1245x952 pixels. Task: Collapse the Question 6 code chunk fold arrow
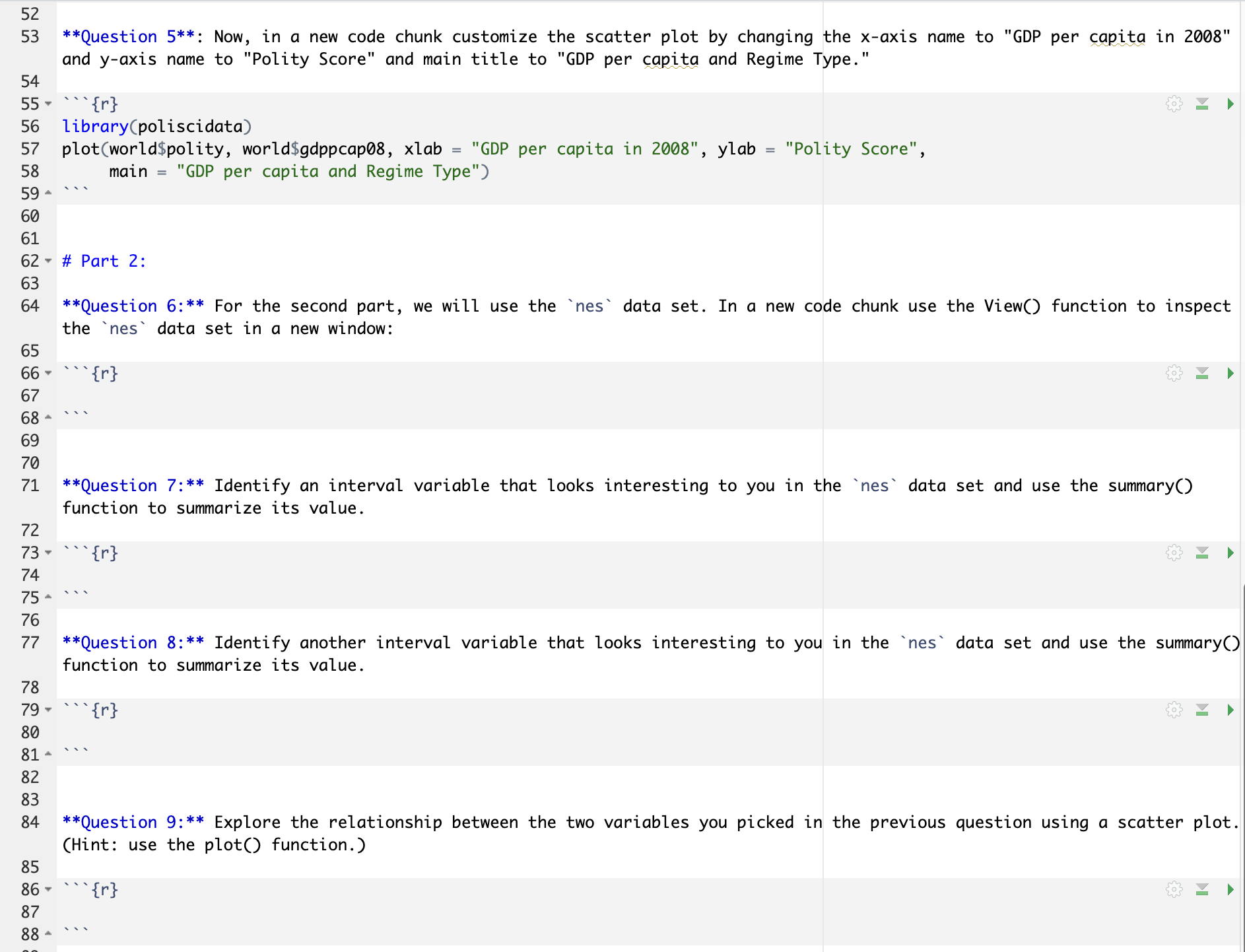pyautogui.click(x=48, y=374)
